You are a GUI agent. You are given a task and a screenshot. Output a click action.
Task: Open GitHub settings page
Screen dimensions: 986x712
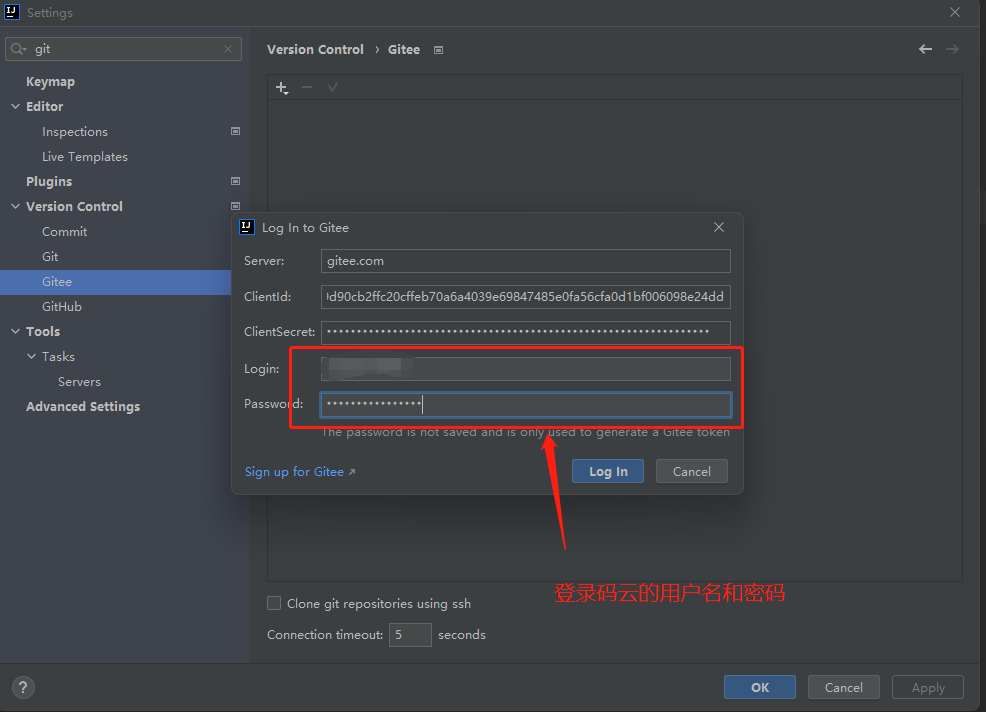tap(62, 306)
